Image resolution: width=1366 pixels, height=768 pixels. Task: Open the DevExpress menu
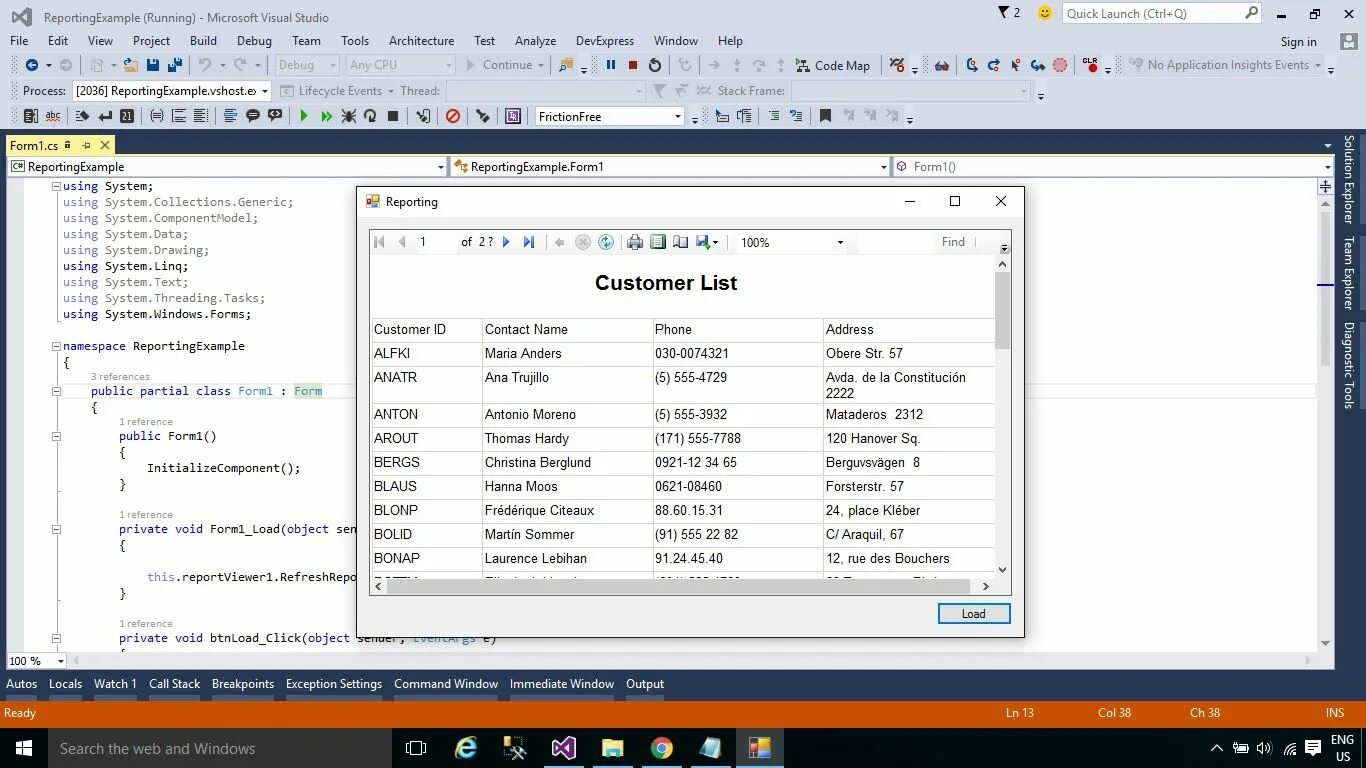coord(605,41)
